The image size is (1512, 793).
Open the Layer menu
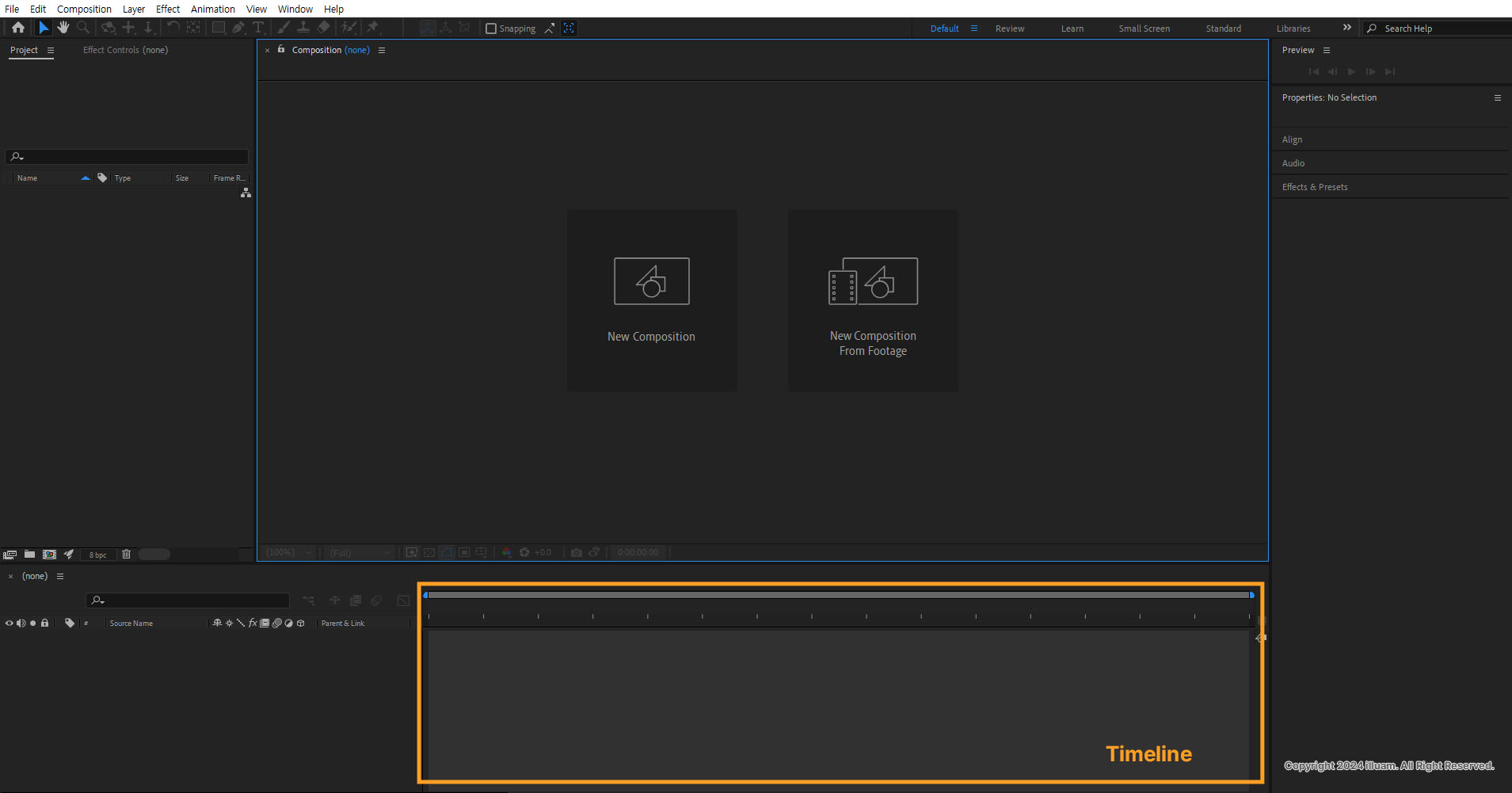pyautogui.click(x=134, y=9)
